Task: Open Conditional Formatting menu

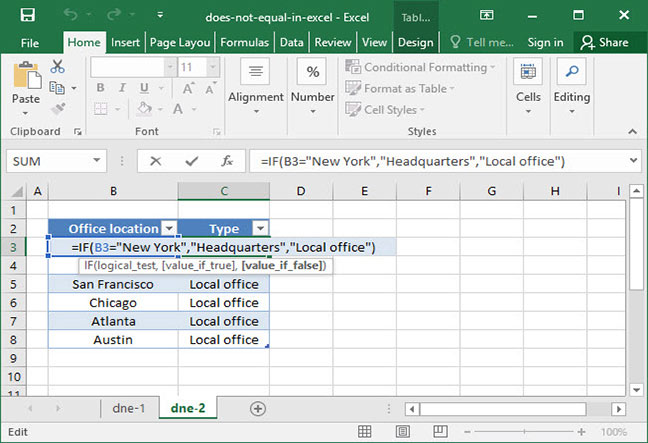Action: pos(420,67)
